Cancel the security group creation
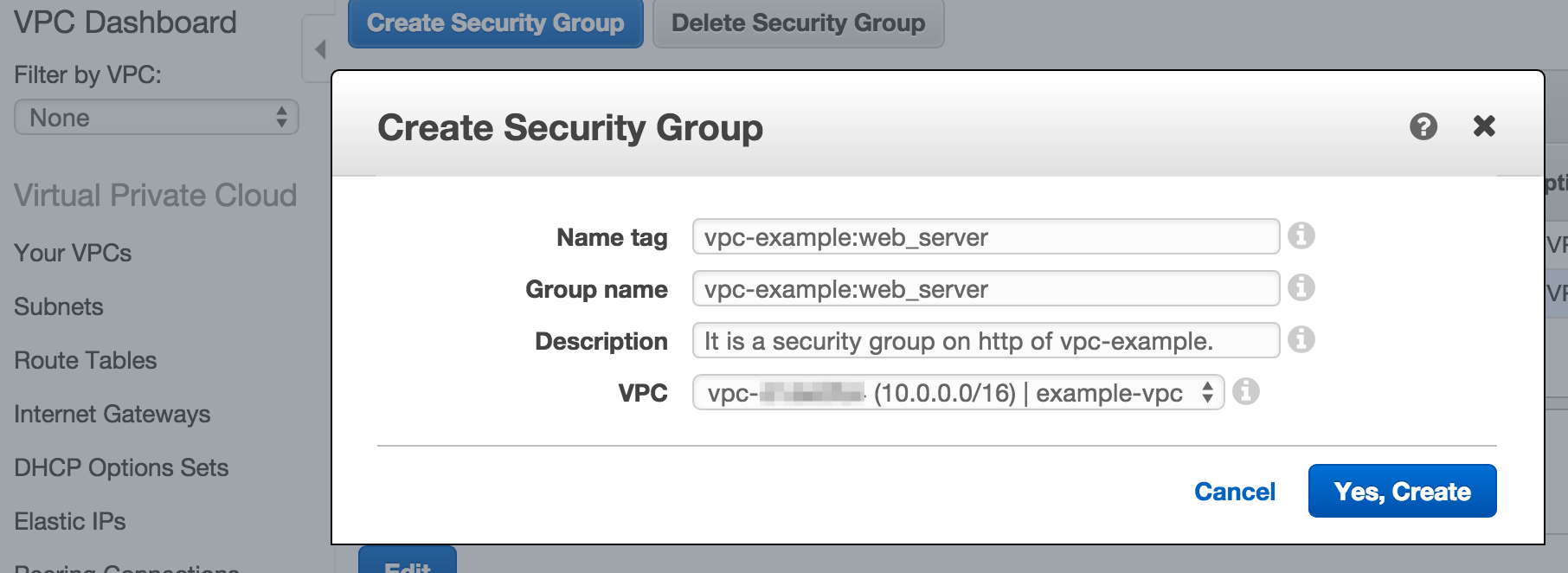1568x573 pixels. pos(1235,491)
